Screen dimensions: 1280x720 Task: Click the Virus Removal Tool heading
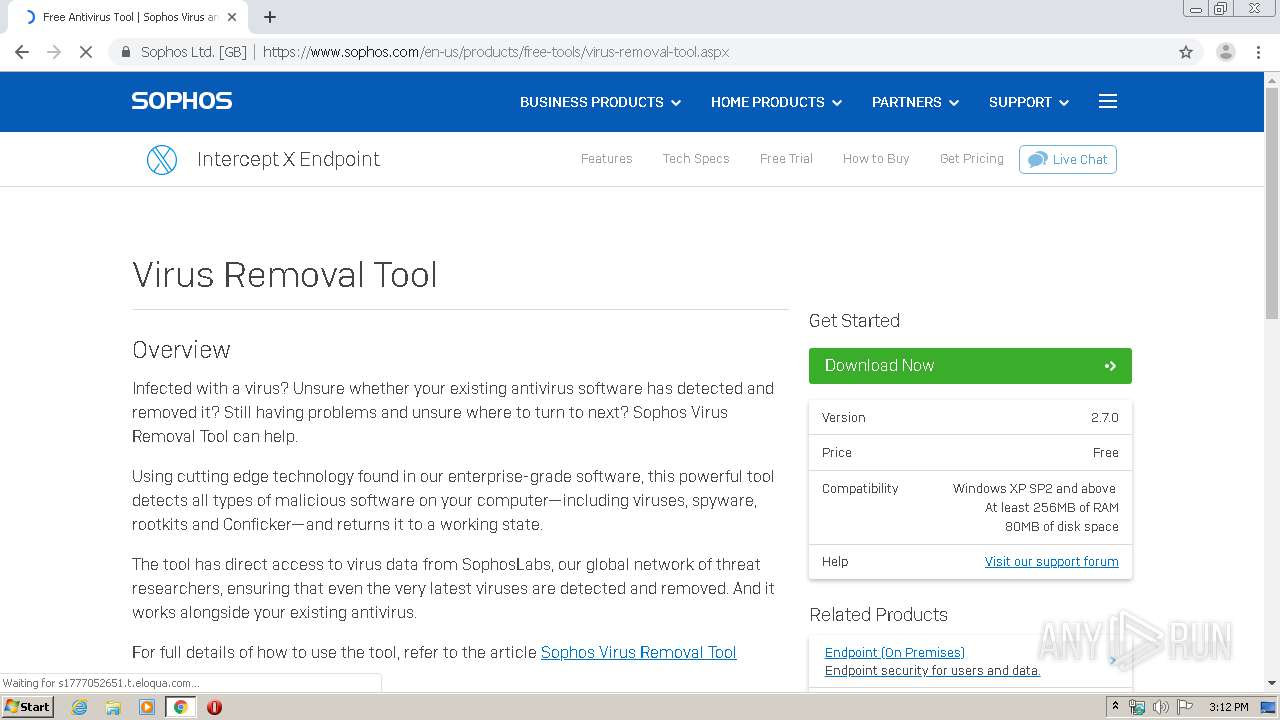(x=285, y=275)
